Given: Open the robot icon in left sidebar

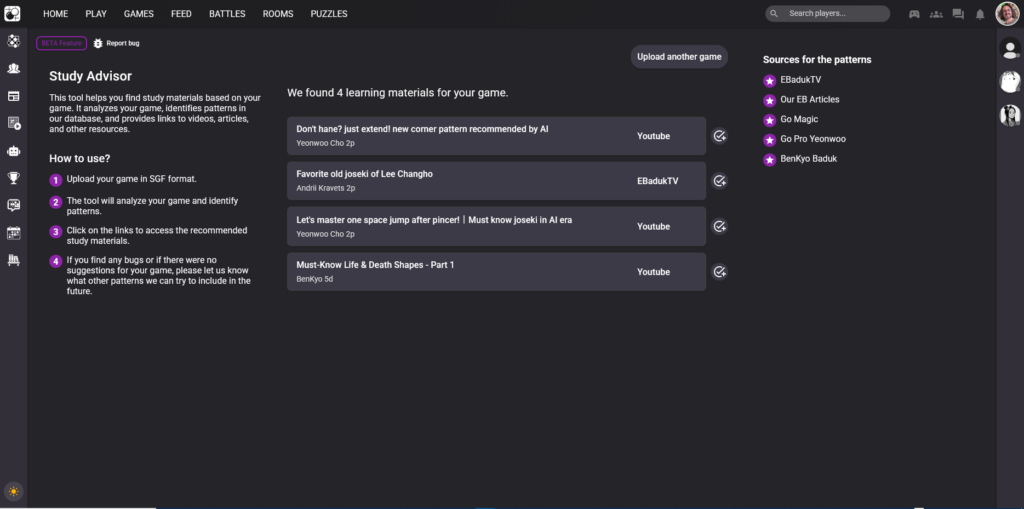Looking at the screenshot, I should coord(14,151).
